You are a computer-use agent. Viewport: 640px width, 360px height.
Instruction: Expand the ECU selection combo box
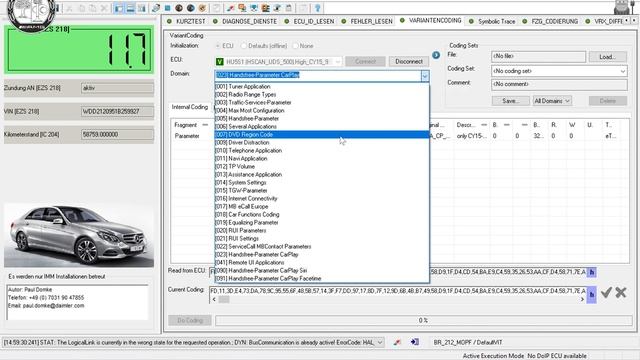(x=338, y=62)
